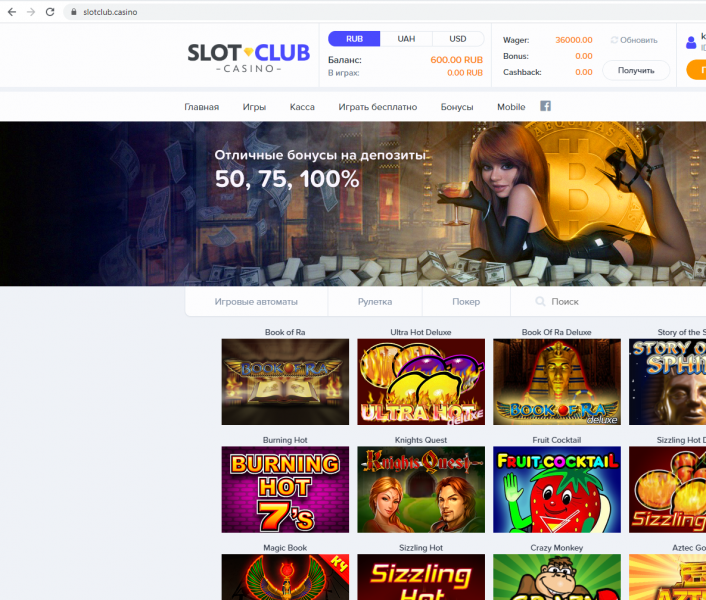The width and height of the screenshot is (706, 600).
Task: Click the Поиск game search field
Action: click(608, 302)
